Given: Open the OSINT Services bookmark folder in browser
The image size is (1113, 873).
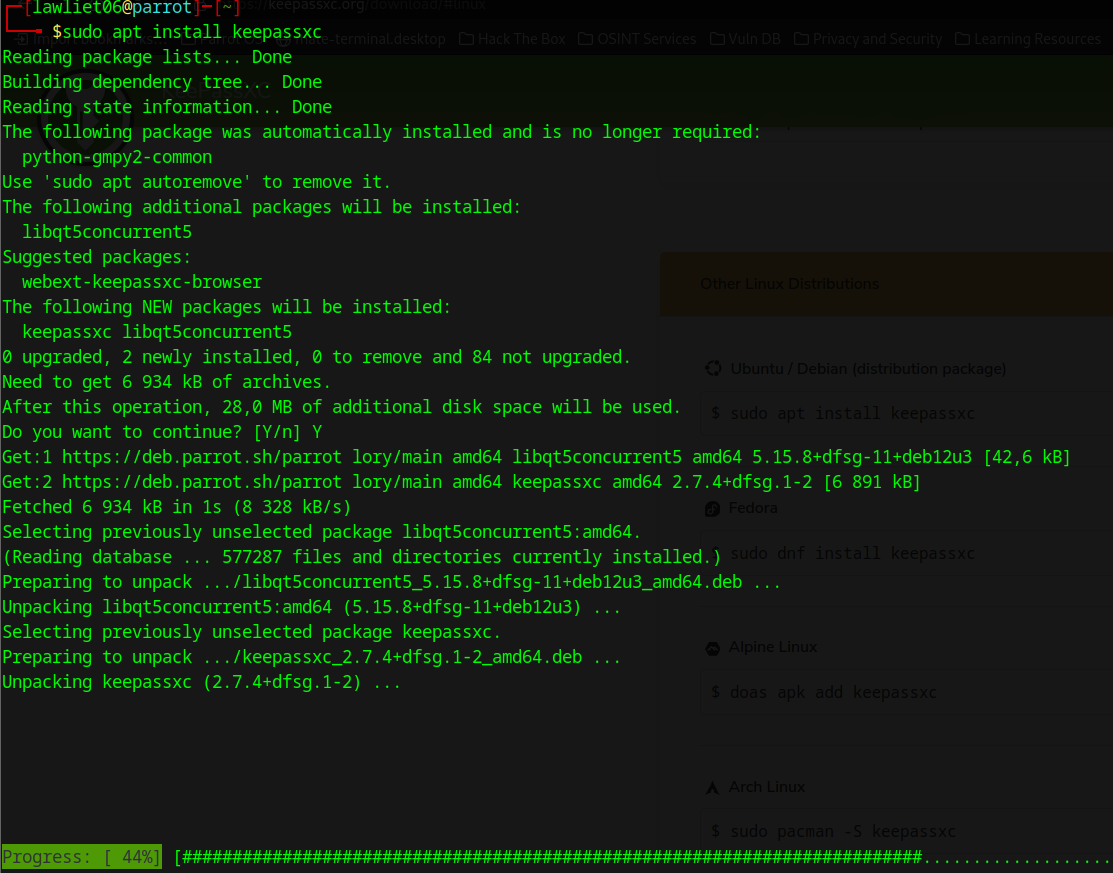Looking at the screenshot, I should click(637, 39).
